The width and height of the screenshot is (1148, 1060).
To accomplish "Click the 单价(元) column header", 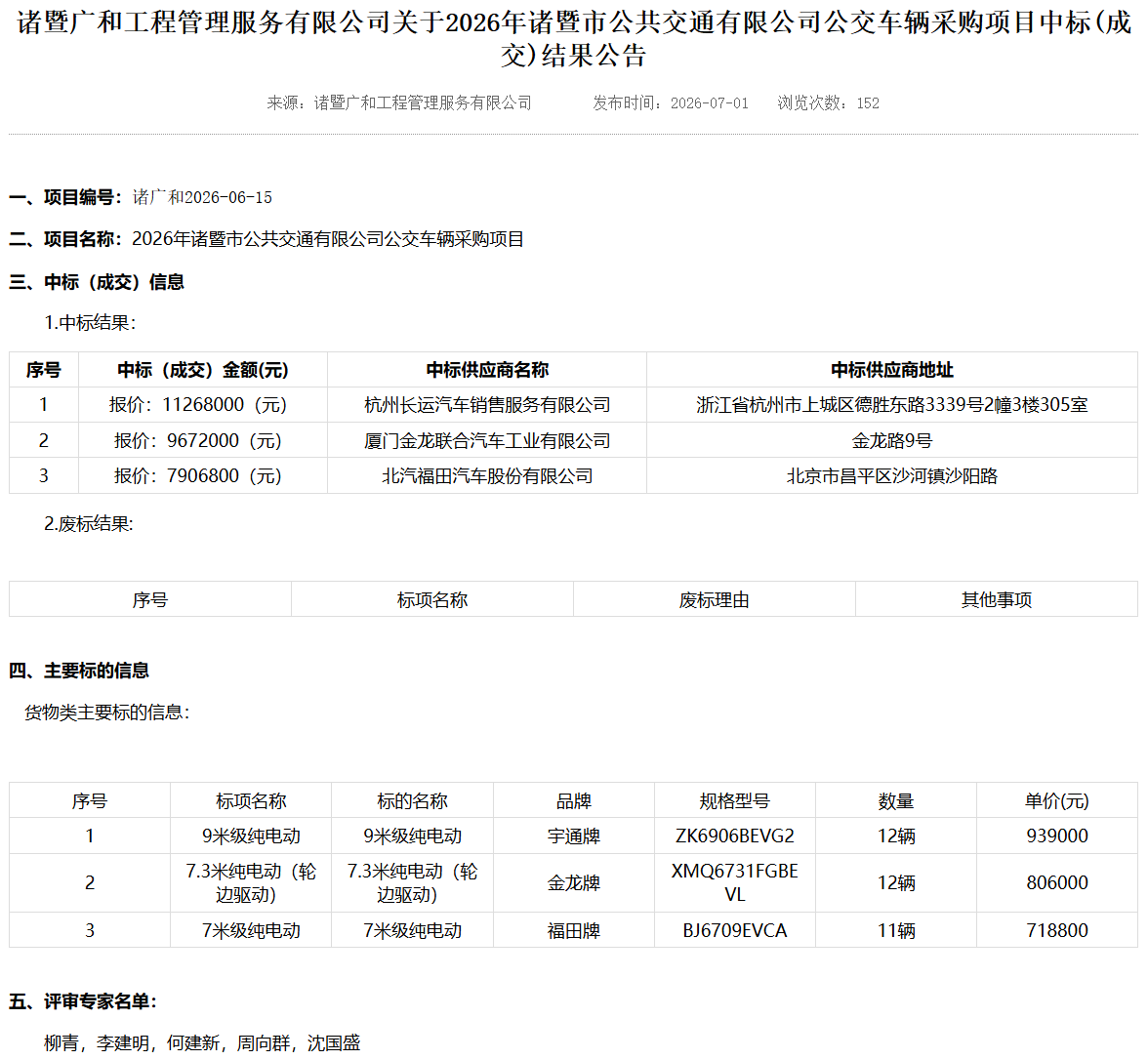I will tap(1057, 800).
